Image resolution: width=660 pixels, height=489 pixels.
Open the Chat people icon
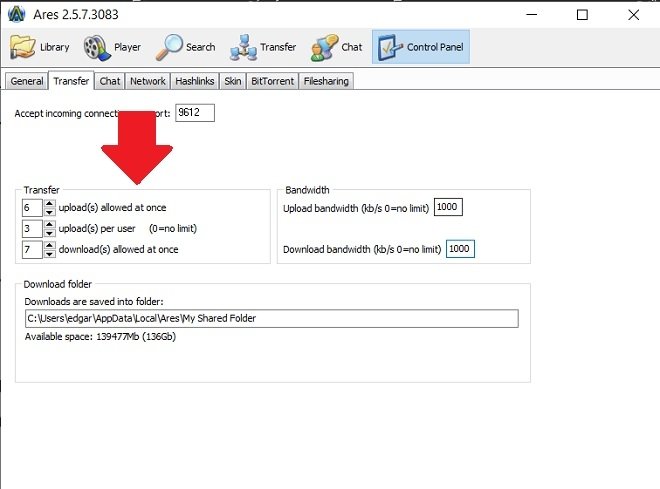pos(324,48)
